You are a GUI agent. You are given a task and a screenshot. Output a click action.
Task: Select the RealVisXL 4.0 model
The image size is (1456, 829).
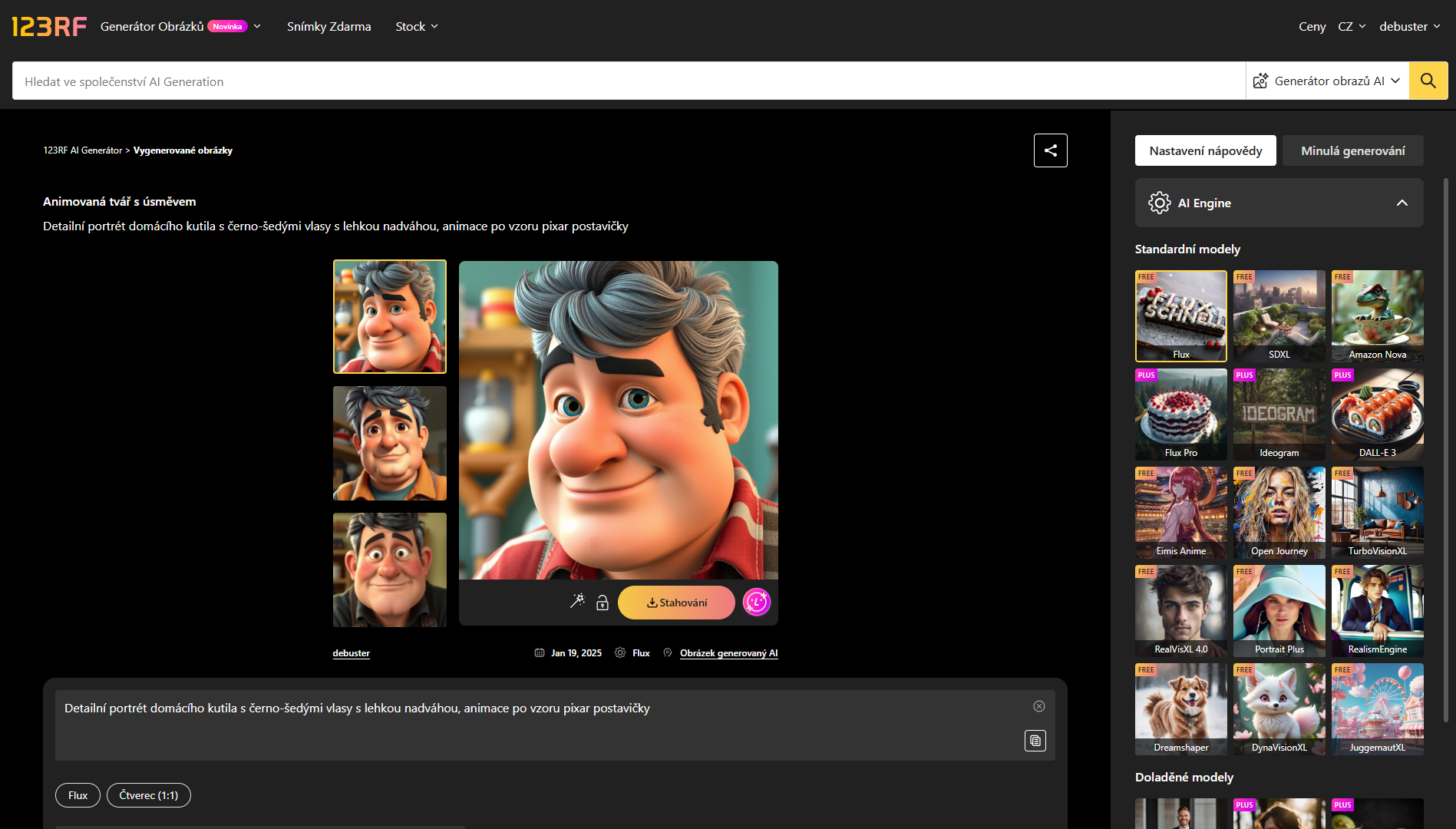click(x=1181, y=611)
